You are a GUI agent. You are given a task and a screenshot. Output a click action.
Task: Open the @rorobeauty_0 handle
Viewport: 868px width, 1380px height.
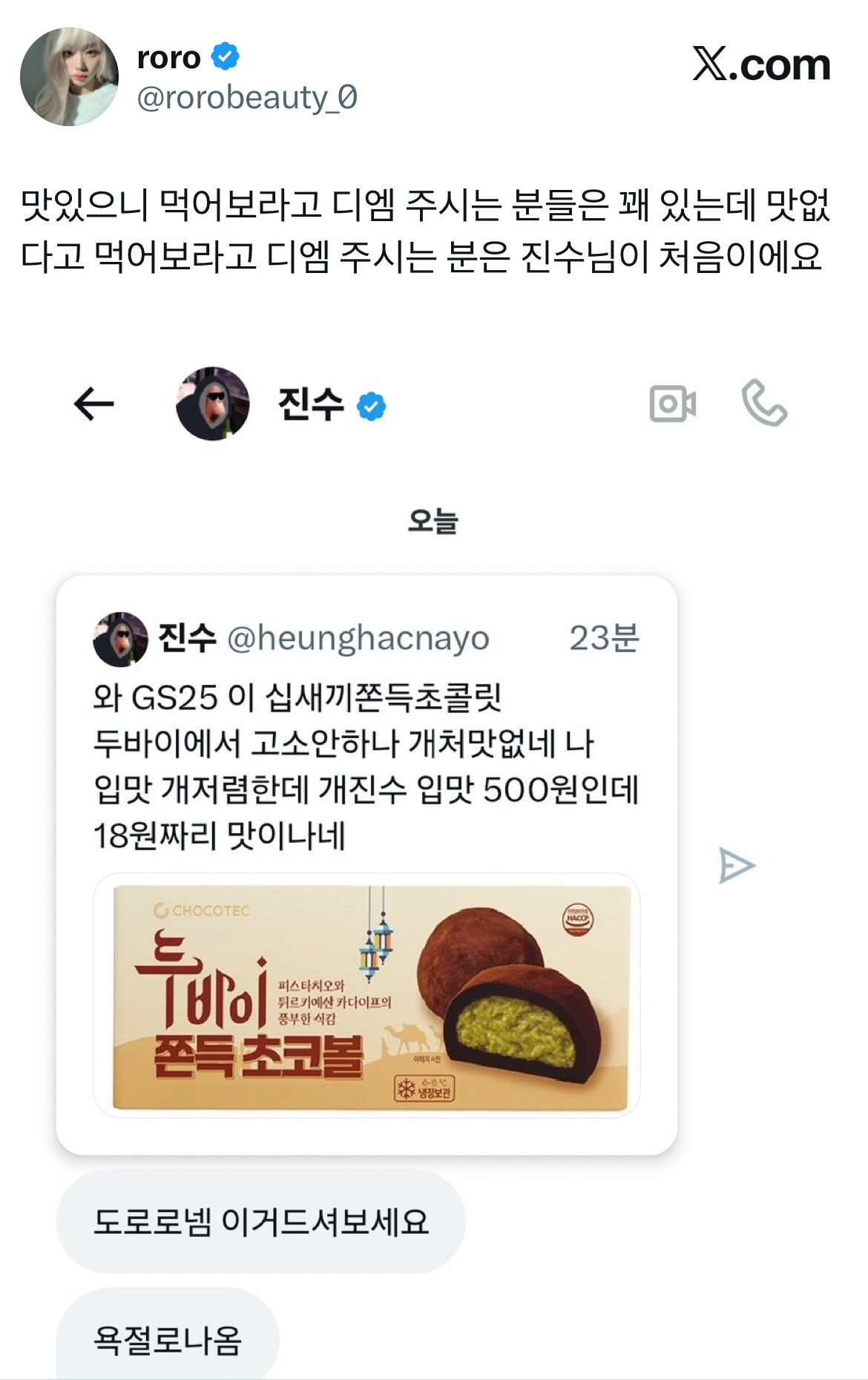pyautogui.click(x=247, y=97)
